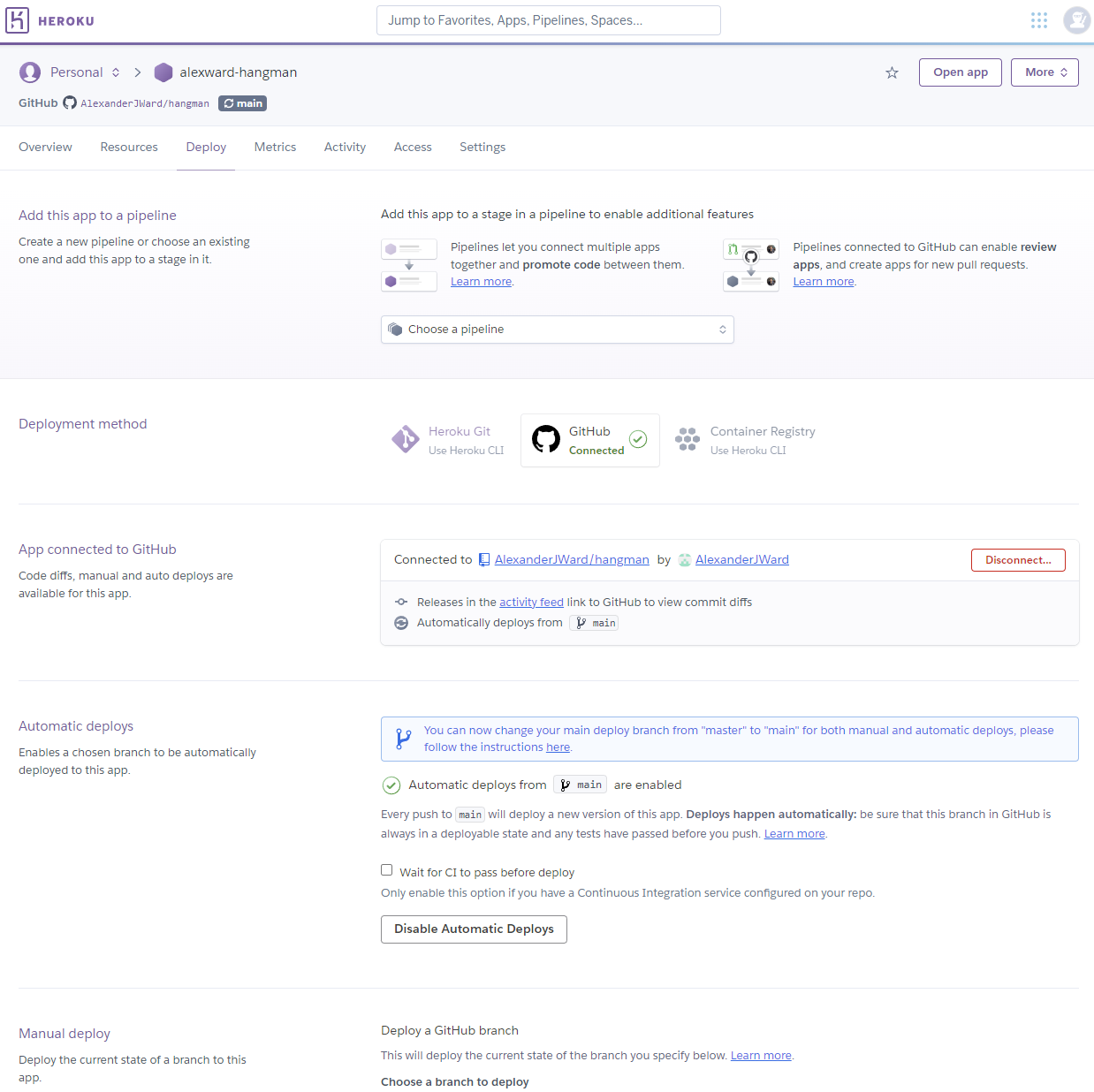The height and width of the screenshot is (1092, 1094).
Task: Click the Personal account avatar icon
Action: (x=30, y=72)
